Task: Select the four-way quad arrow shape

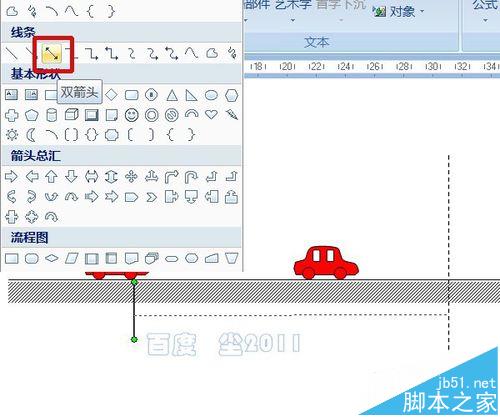Action: [x=131, y=176]
